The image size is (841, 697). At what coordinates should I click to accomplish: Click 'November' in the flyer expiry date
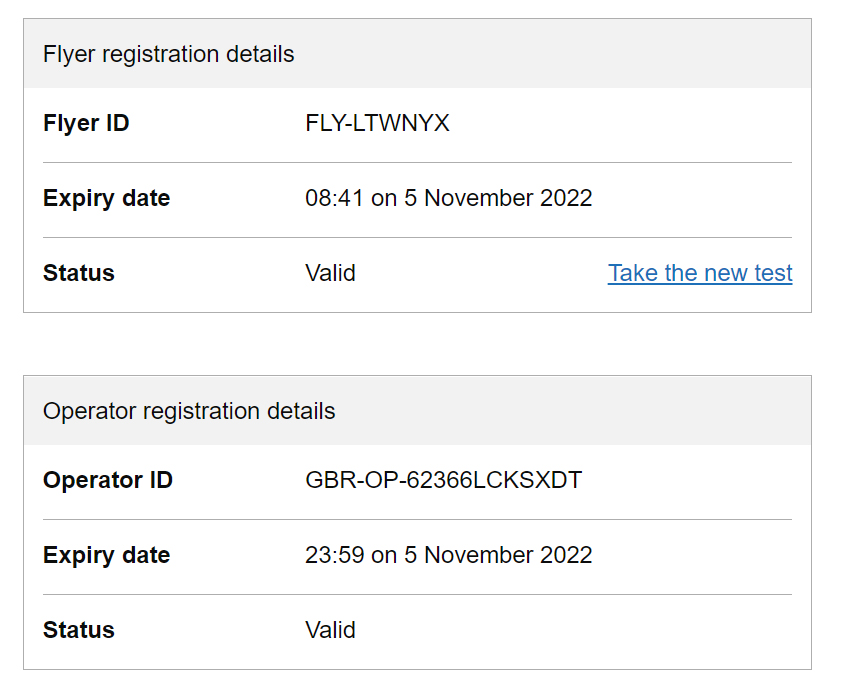[x=478, y=198]
